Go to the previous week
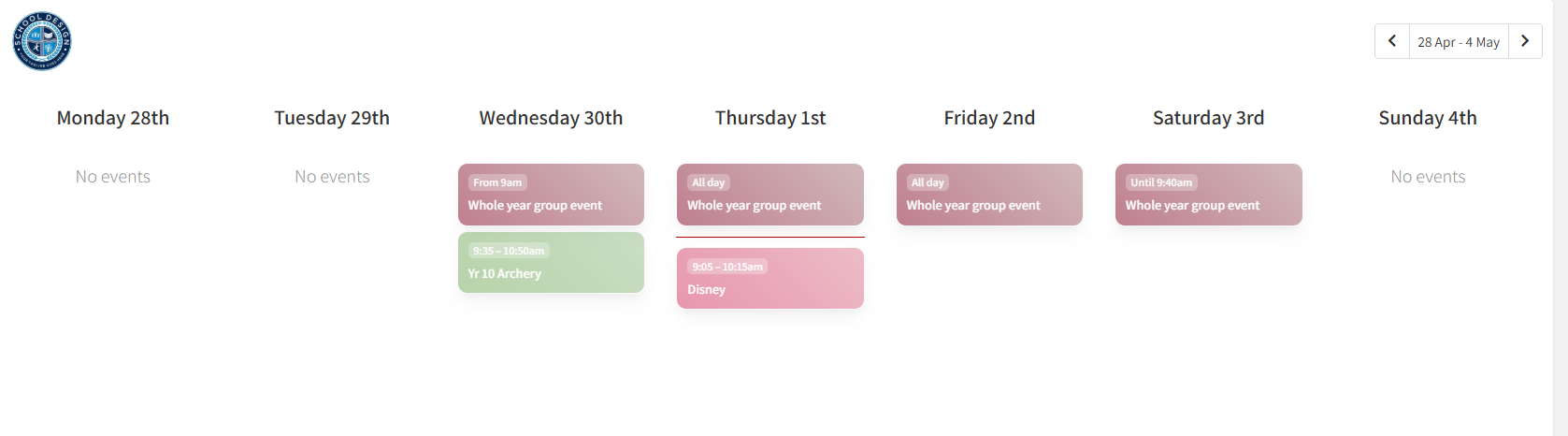The image size is (1568, 436). (x=1391, y=41)
